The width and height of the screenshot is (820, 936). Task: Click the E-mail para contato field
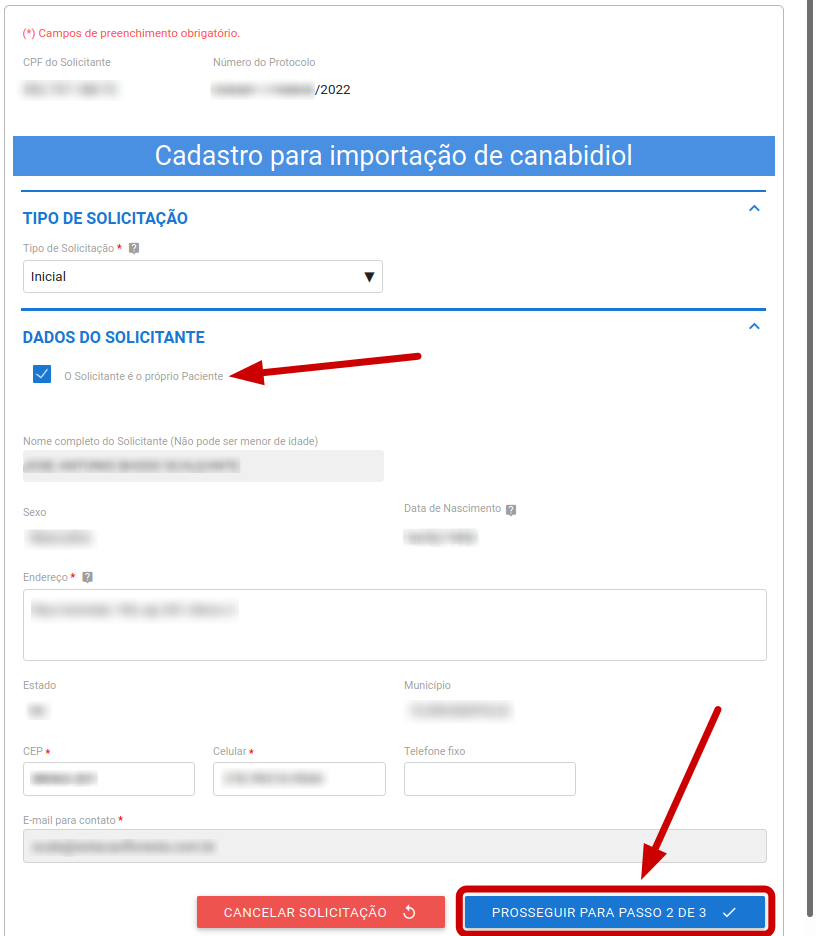point(394,845)
